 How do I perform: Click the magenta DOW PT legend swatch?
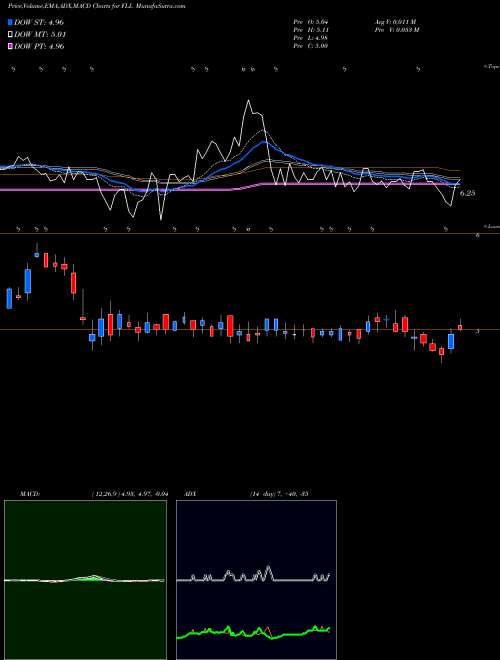[x=10, y=46]
